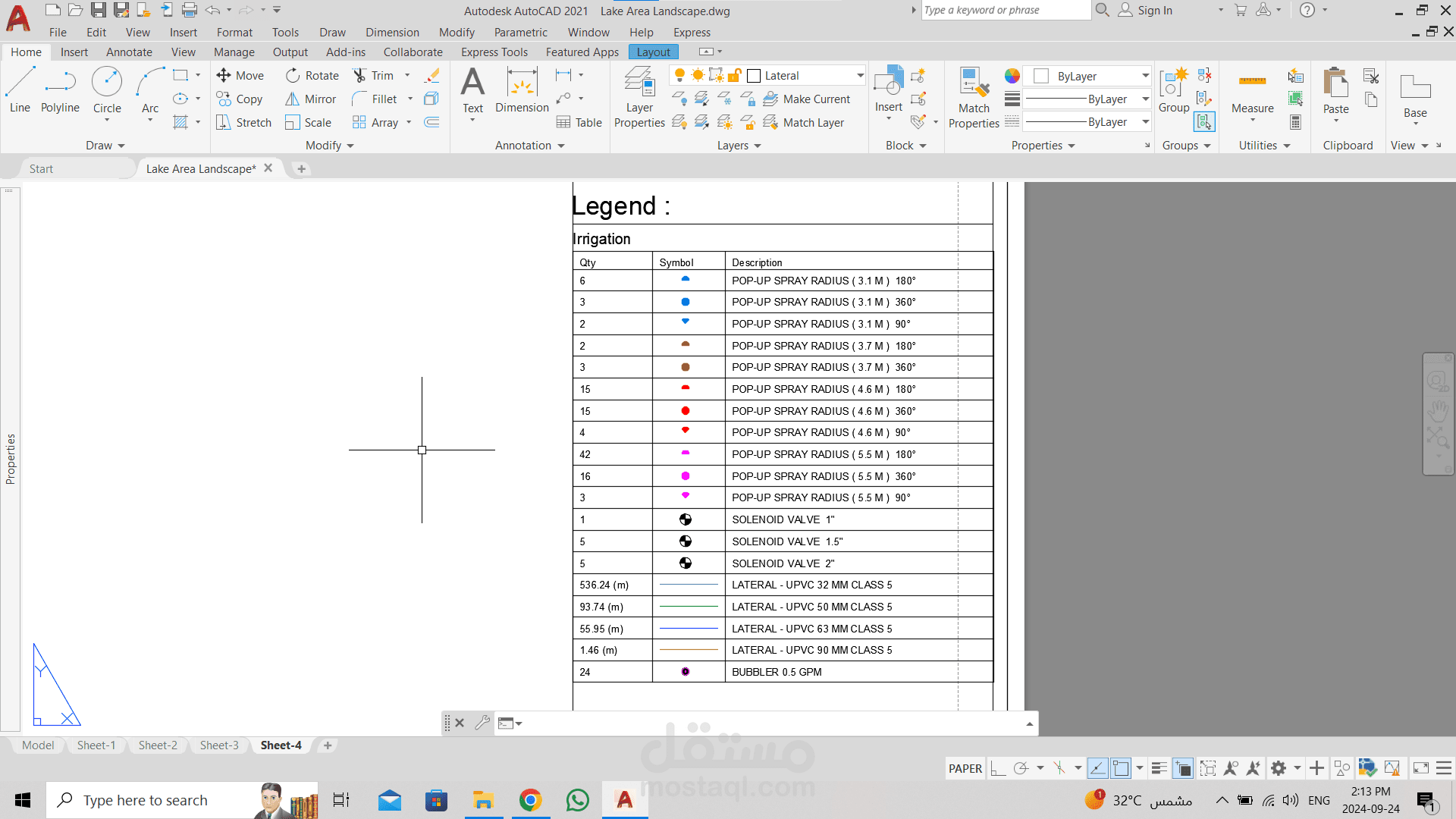Select the Dimension tool
The image size is (1456, 819).
coord(522,90)
